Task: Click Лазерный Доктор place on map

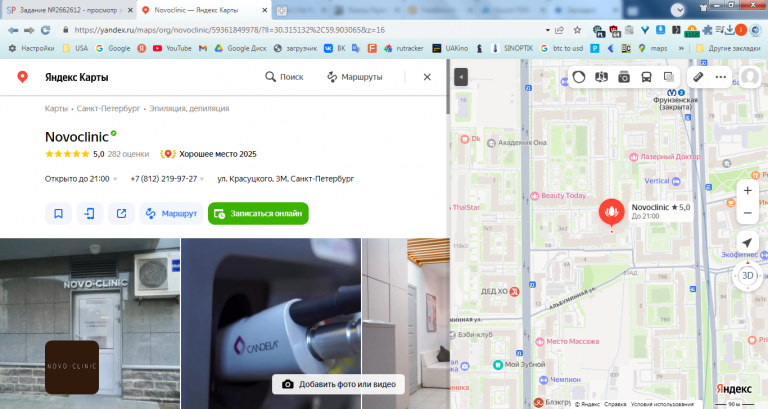Action: (x=665, y=157)
